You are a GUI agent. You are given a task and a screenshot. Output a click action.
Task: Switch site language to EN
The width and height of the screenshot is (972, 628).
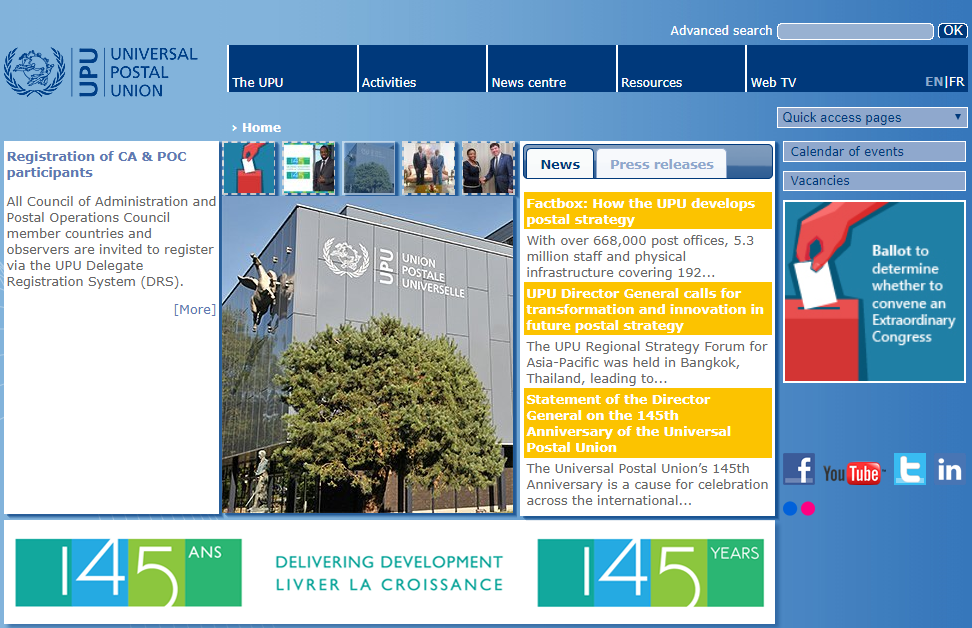coord(934,82)
